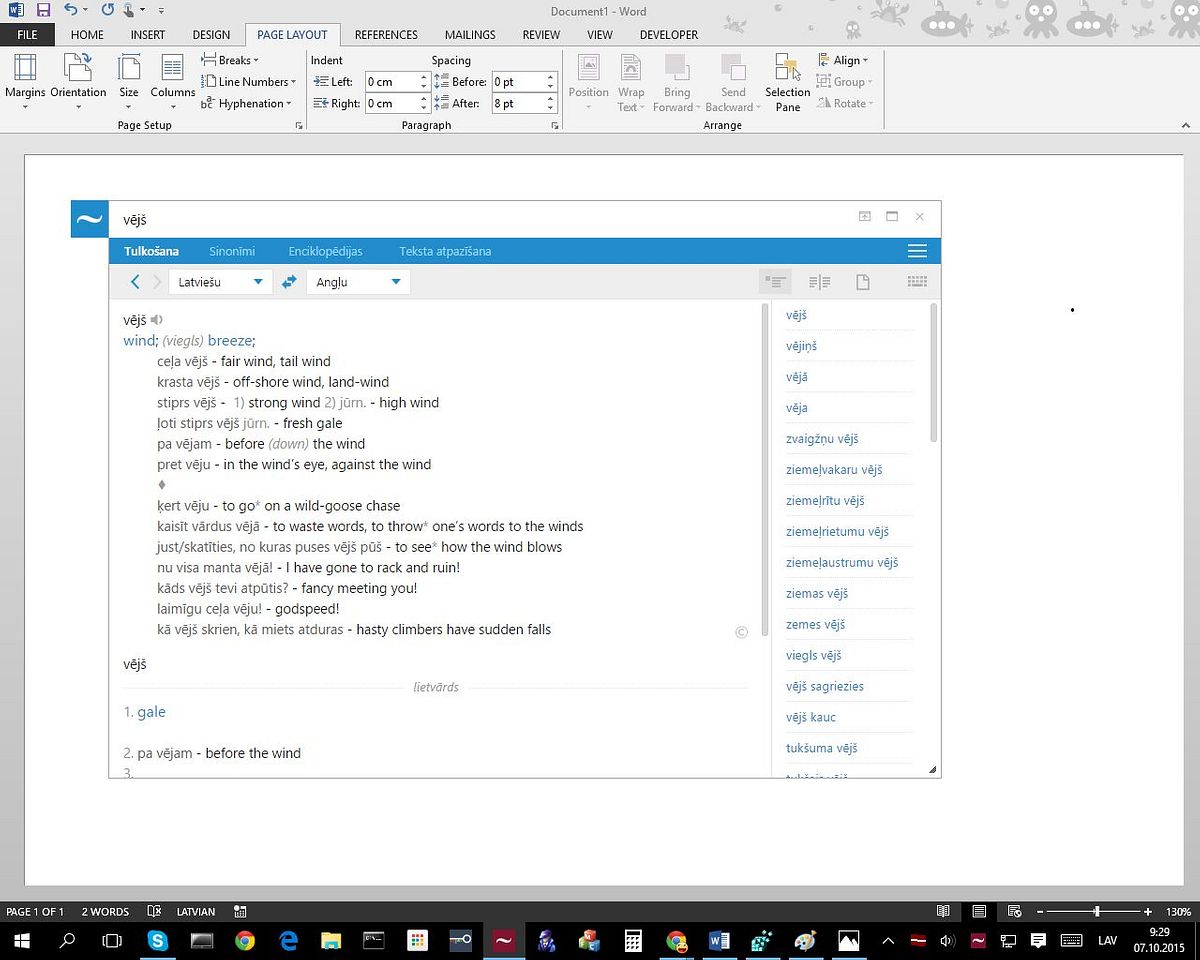1200x960 pixels.
Task: Open the Angļu target language dropdown
Action: (358, 282)
